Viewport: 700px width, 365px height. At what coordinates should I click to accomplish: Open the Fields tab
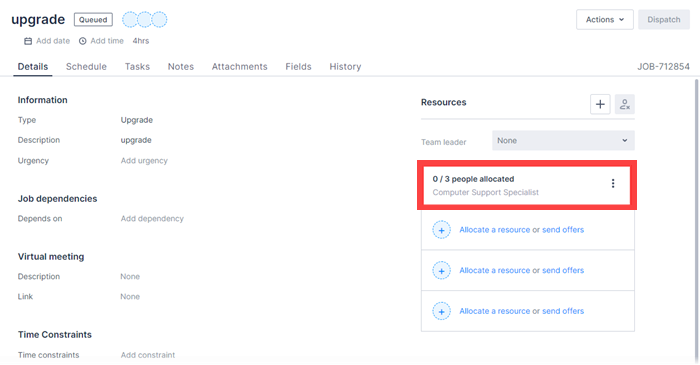tap(298, 66)
